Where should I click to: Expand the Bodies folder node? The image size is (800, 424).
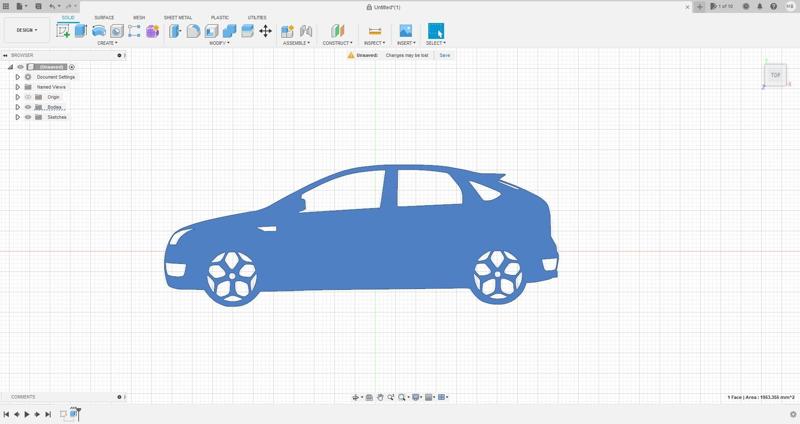tap(17, 107)
